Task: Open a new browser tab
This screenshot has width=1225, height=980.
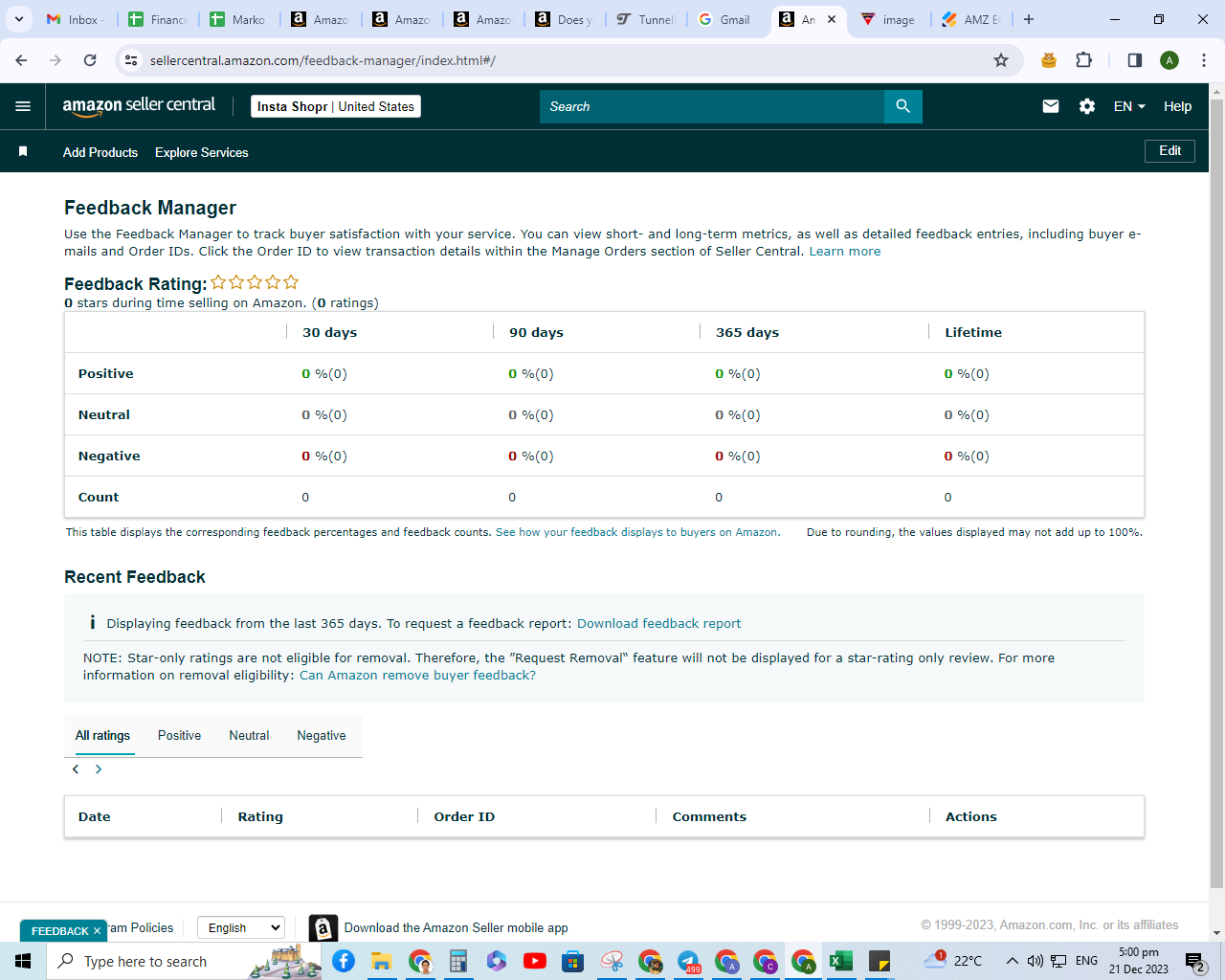Action: tap(1029, 19)
